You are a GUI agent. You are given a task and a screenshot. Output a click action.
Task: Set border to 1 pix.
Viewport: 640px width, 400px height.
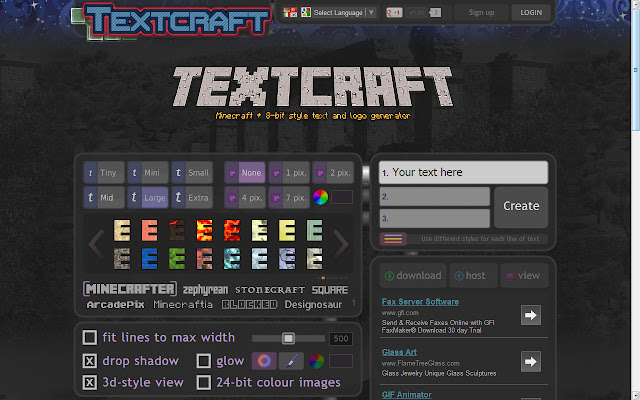289,173
